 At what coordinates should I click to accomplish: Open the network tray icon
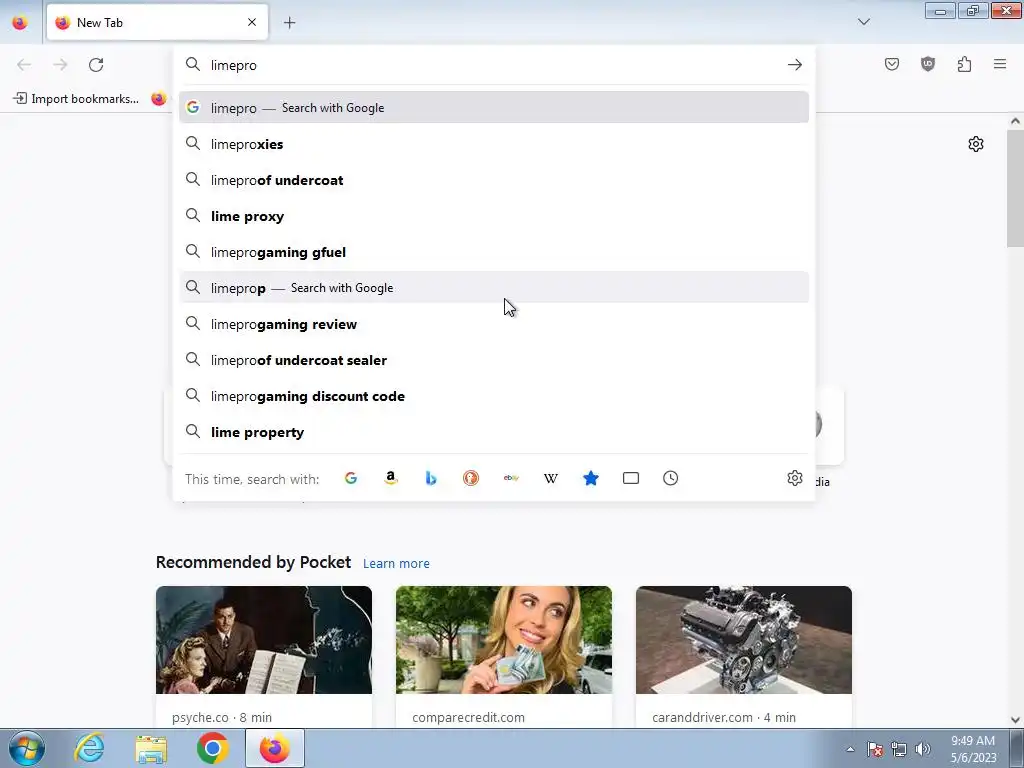899,749
